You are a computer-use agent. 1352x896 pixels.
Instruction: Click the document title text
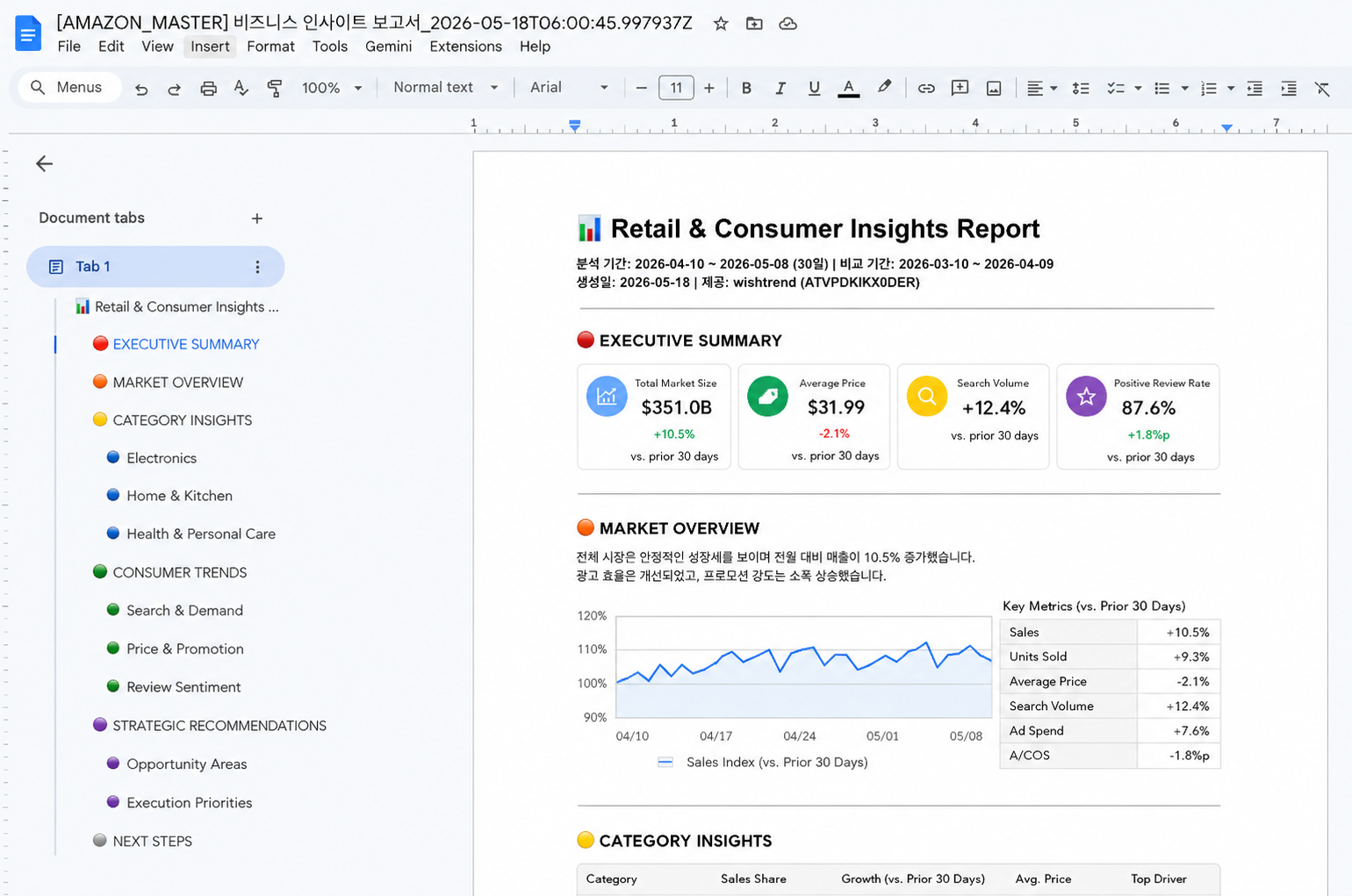tap(374, 23)
